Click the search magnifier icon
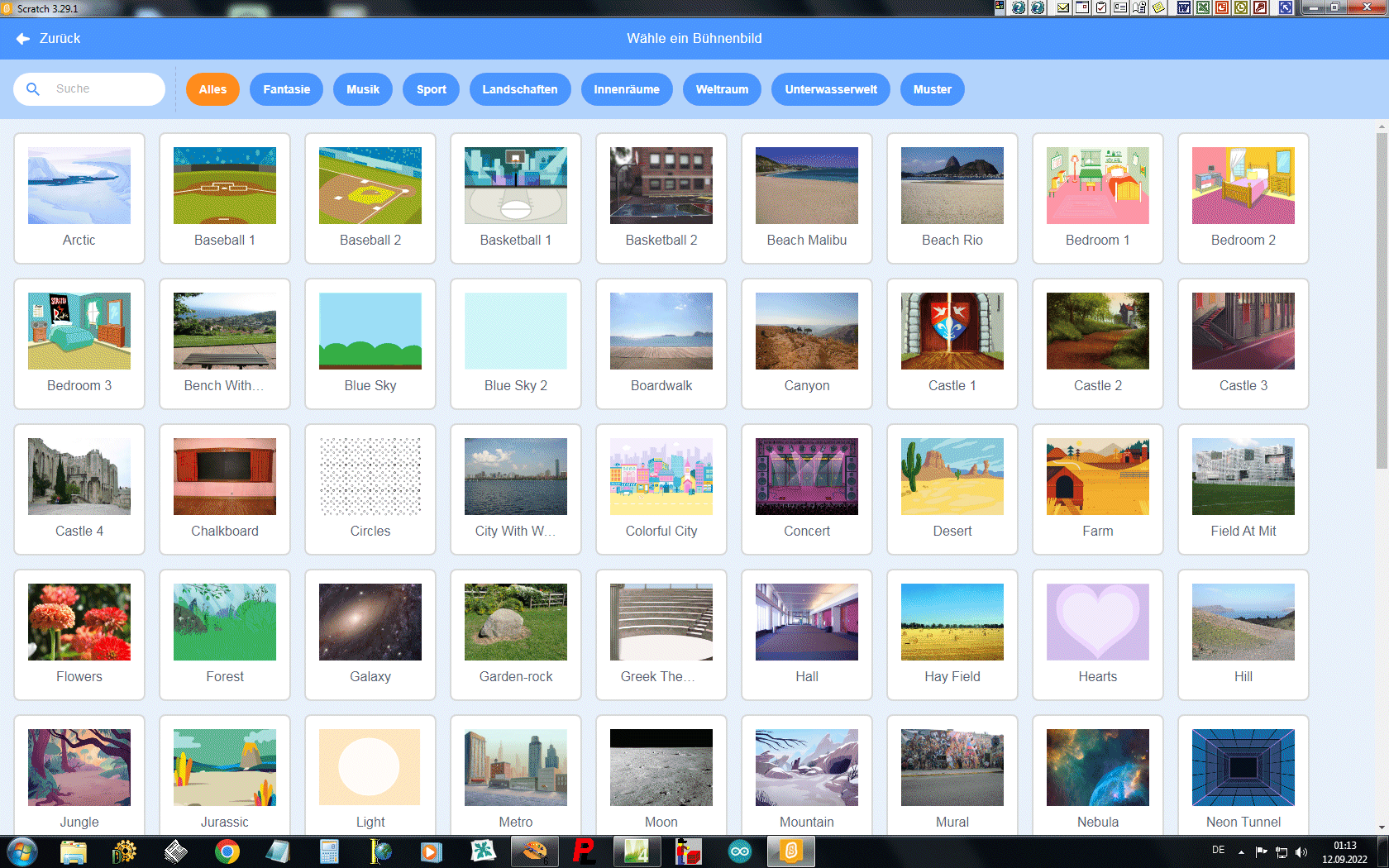Image resolution: width=1389 pixels, height=868 pixels. coord(33,88)
